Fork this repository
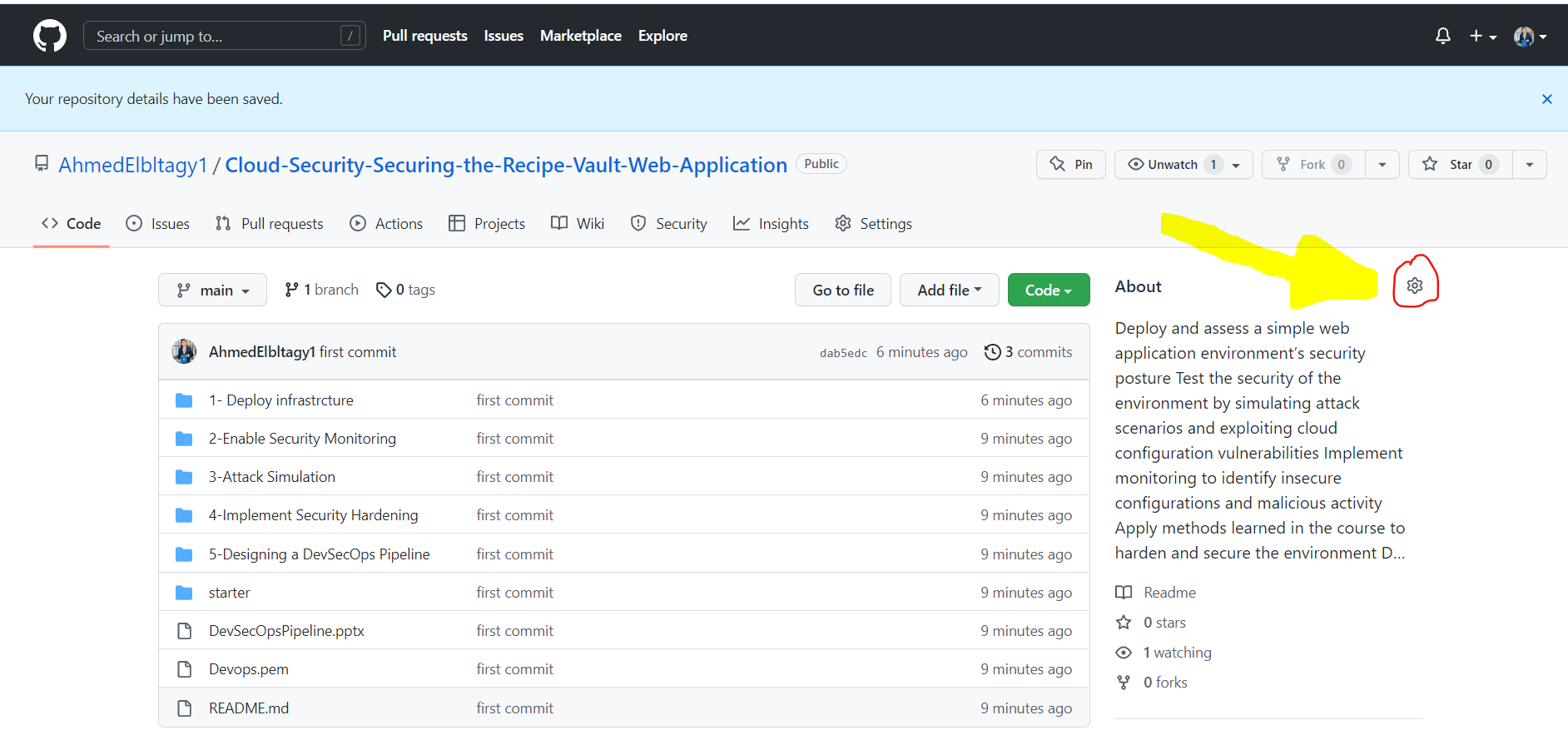1568x740 pixels. click(1313, 164)
